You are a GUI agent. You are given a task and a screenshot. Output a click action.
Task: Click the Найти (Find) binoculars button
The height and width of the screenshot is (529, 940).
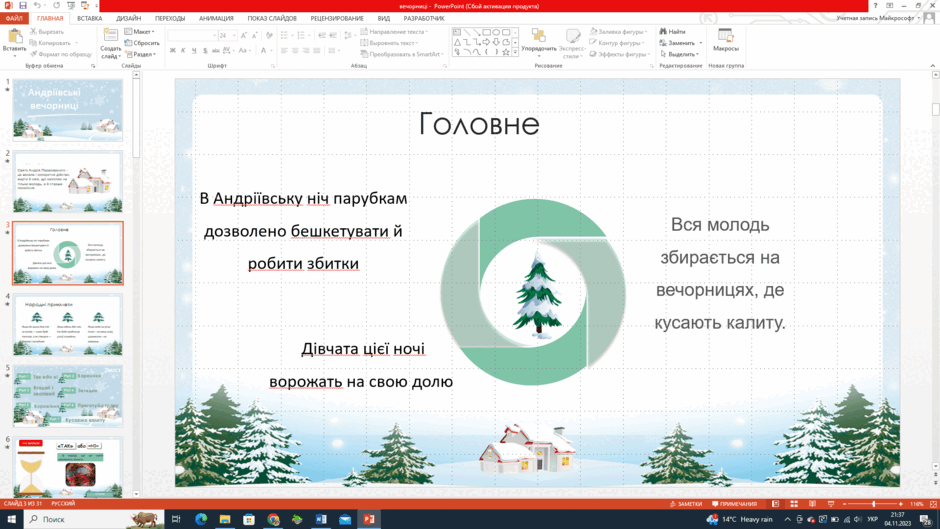(672, 32)
